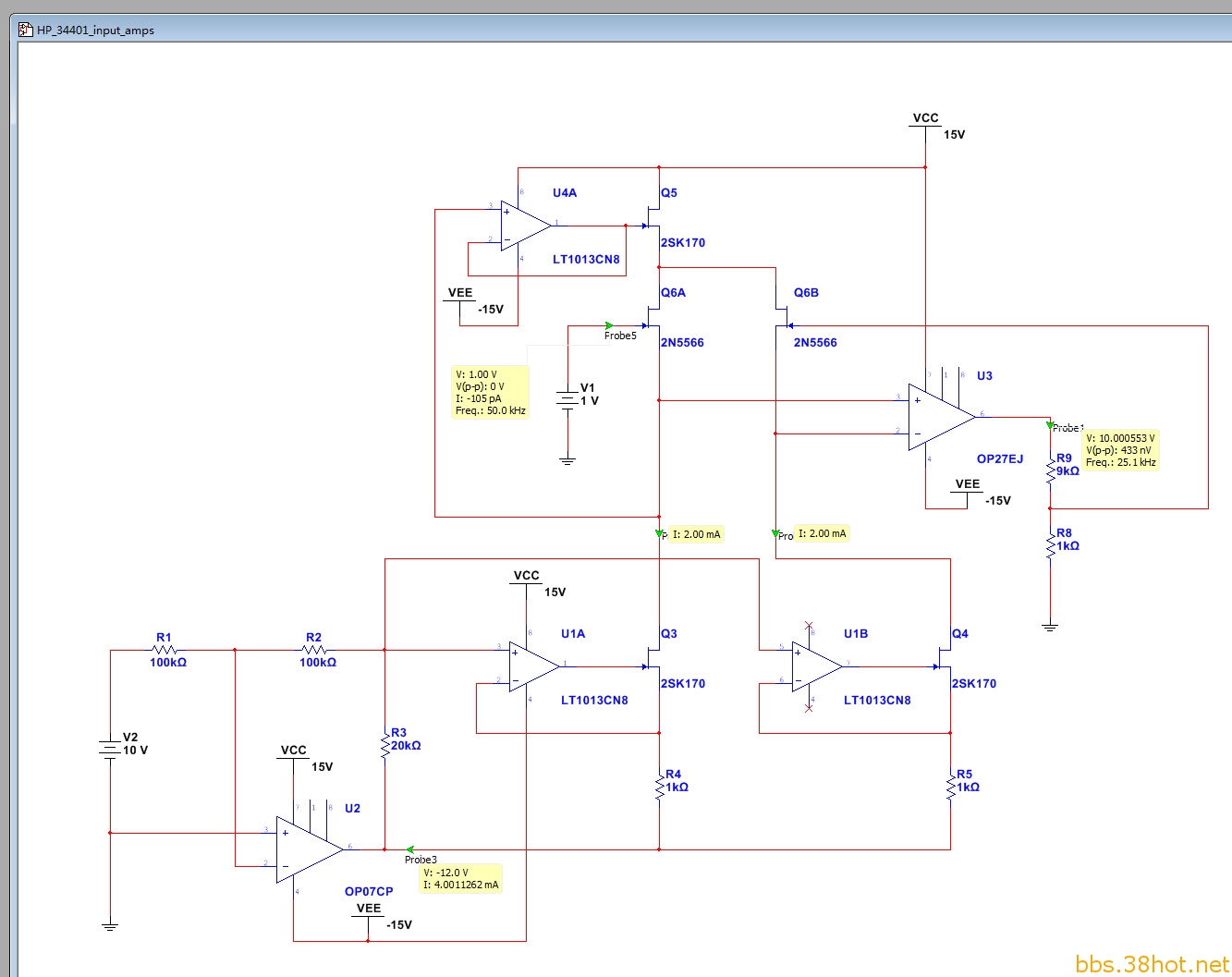Click the 100kΩ value under R1
The height and width of the screenshot is (977, 1232).
click(x=168, y=662)
